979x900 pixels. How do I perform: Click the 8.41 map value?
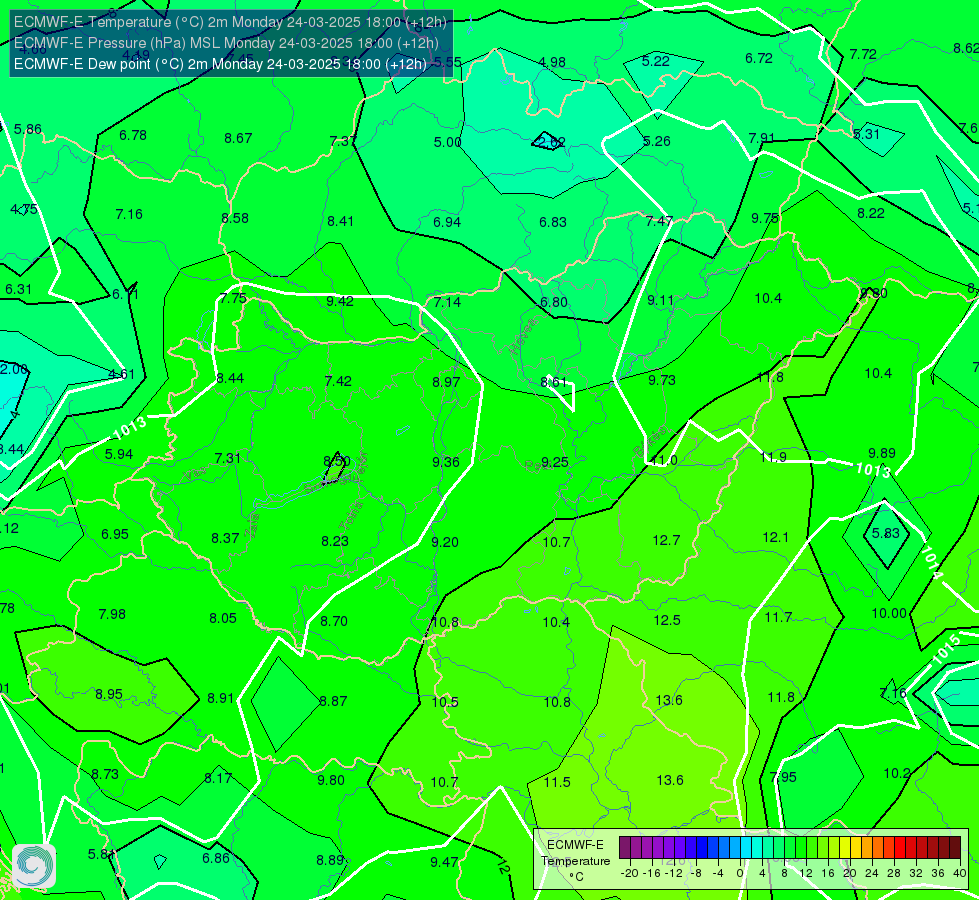pyautogui.click(x=340, y=221)
